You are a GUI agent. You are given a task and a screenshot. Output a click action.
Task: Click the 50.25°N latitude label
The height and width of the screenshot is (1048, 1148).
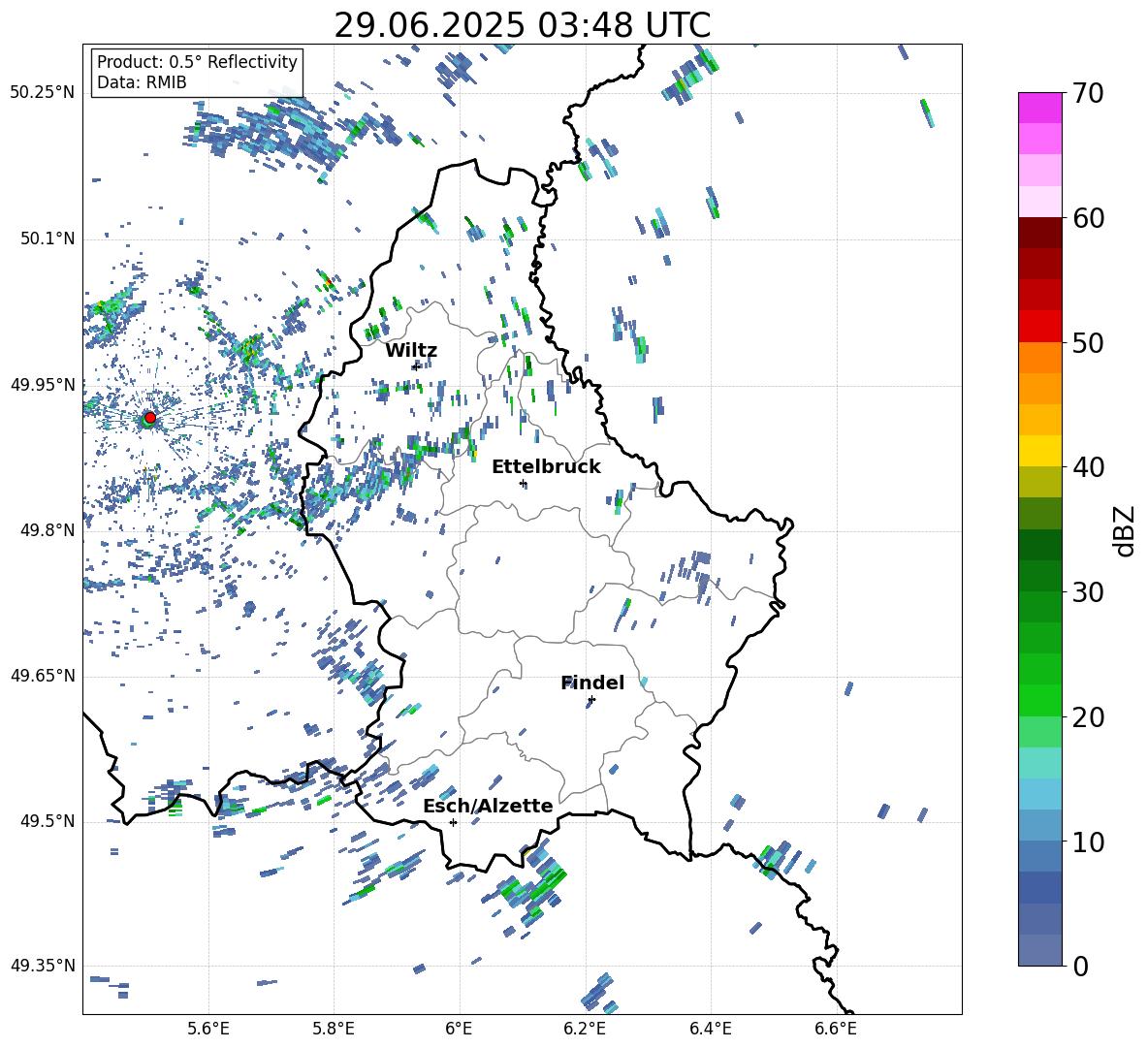click(43, 93)
